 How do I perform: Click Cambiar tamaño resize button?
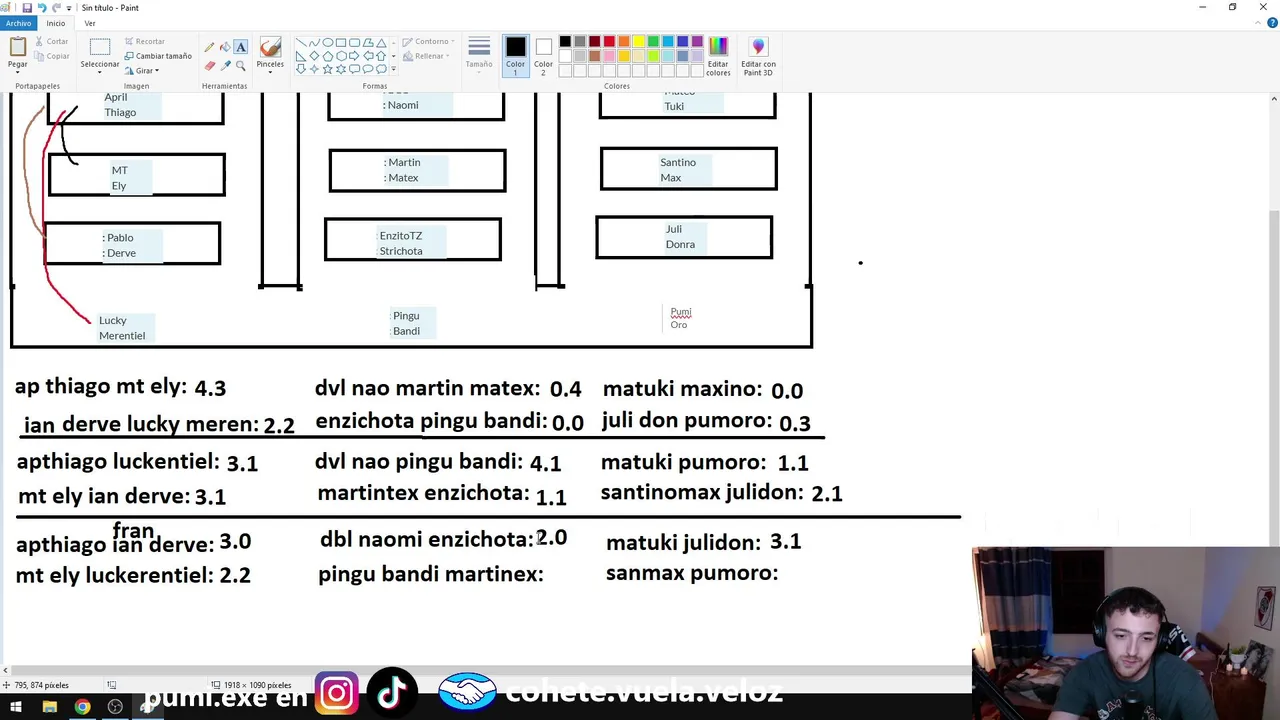[158, 56]
